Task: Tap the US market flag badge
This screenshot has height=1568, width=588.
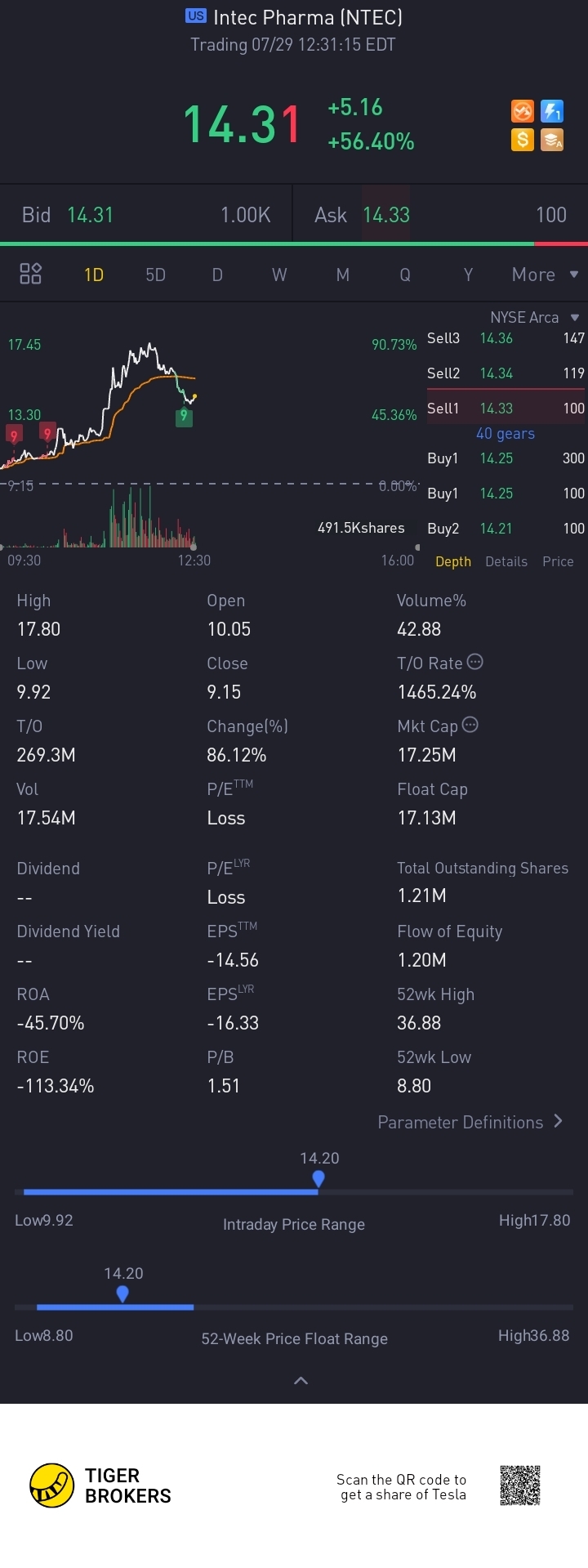Action: coord(196,16)
